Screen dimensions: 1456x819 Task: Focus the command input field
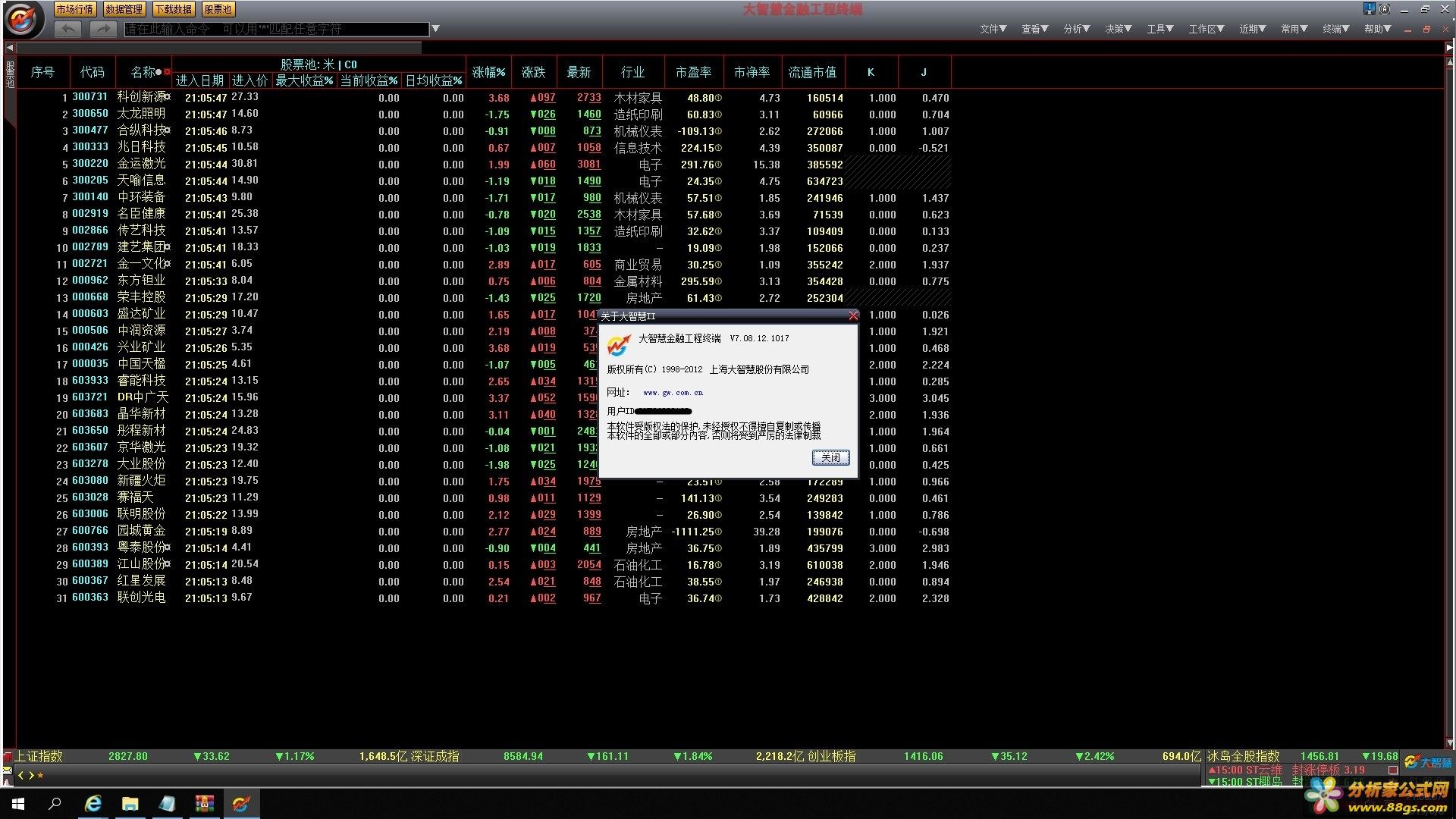click(277, 29)
